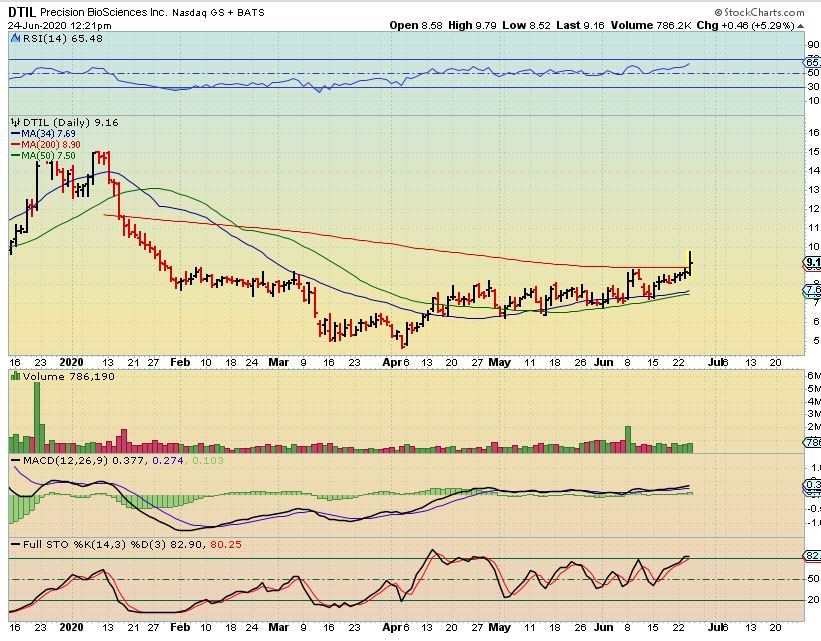Click the MA(34) 7.69 legend text
Viewport: 821px width, 641px height.
click(48, 134)
